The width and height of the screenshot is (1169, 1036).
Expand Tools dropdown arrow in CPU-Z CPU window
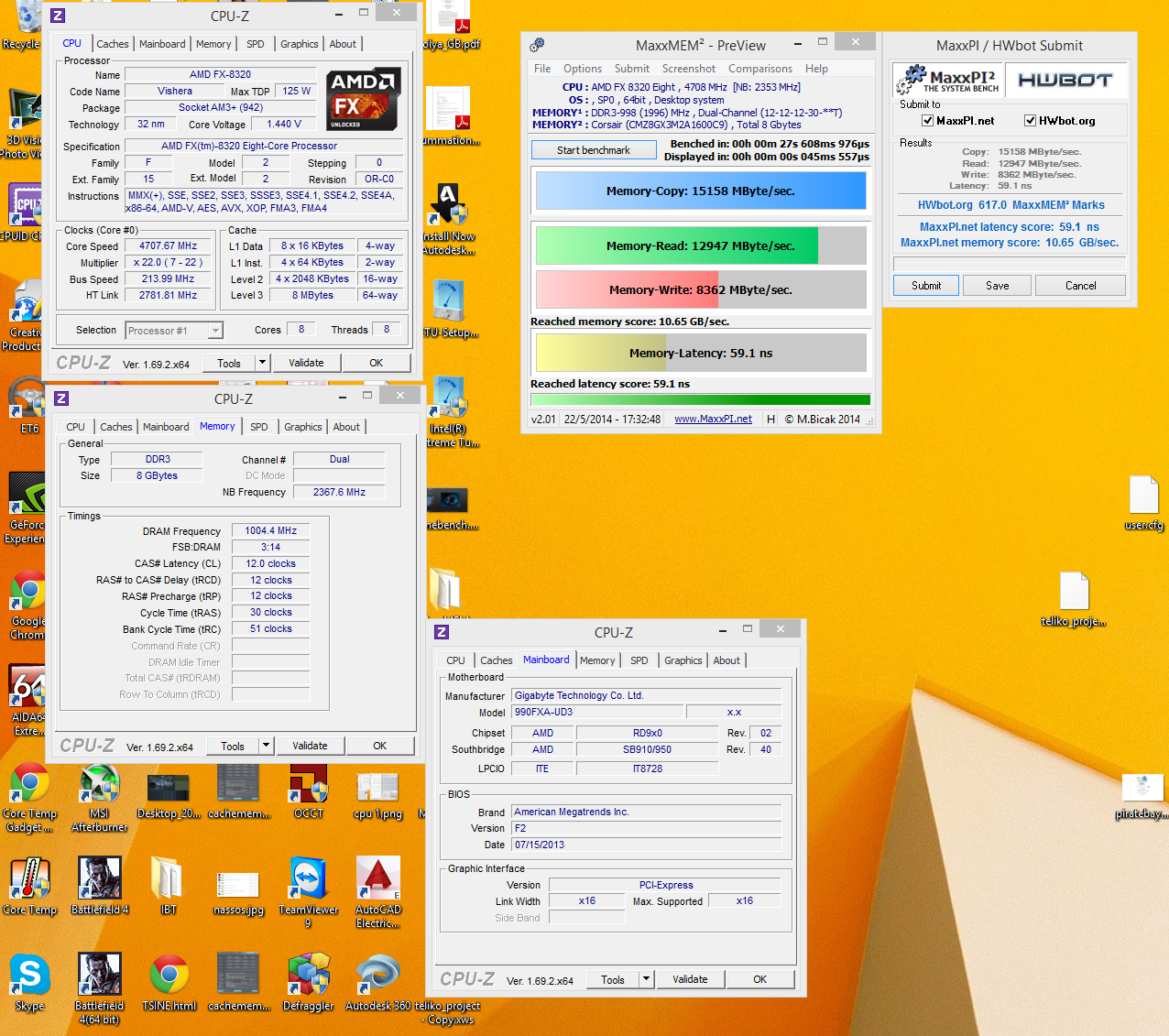pyautogui.click(x=262, y=363)
